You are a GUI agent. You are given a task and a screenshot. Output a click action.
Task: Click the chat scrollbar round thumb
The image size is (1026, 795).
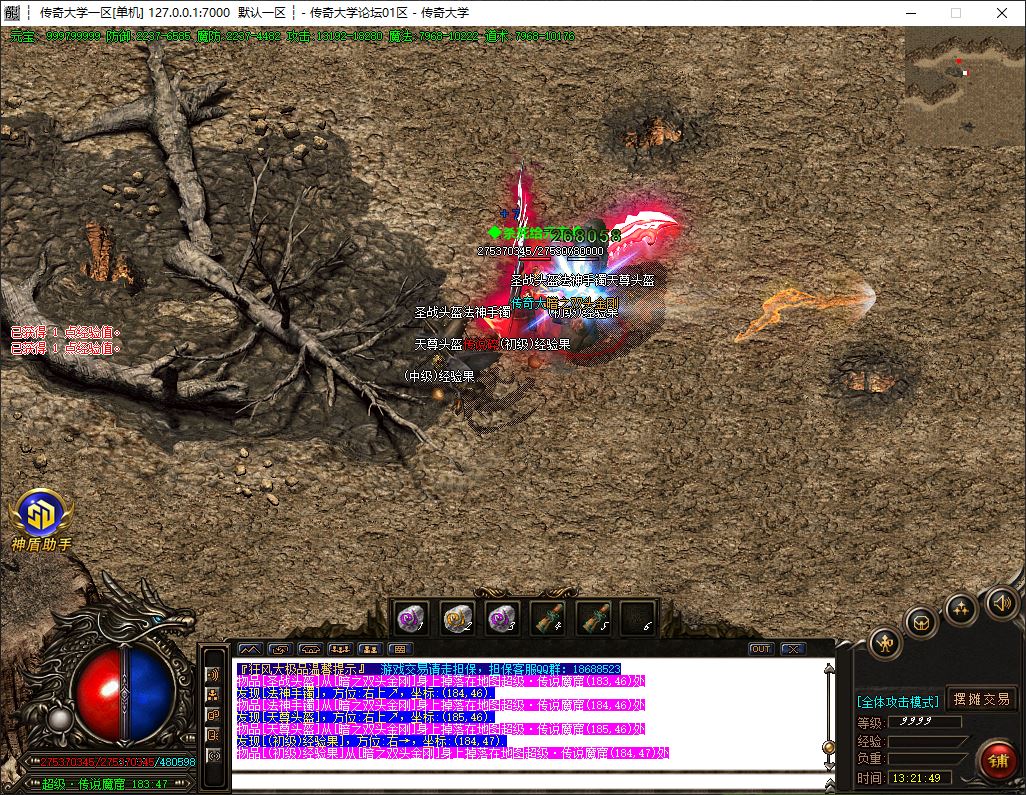pos(829,747)
